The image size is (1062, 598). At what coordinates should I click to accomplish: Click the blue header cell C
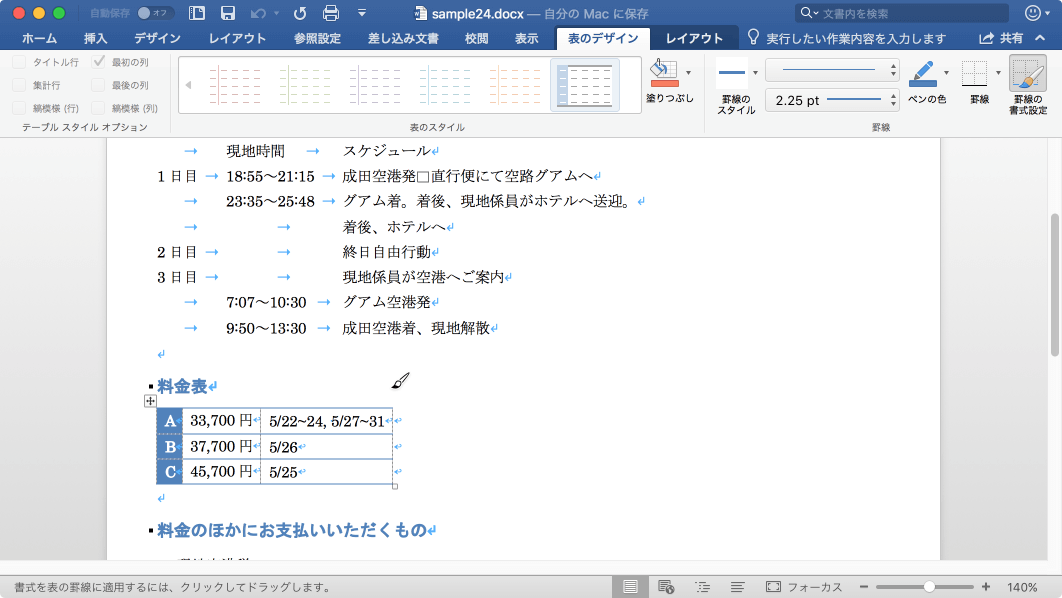point(169,472)
